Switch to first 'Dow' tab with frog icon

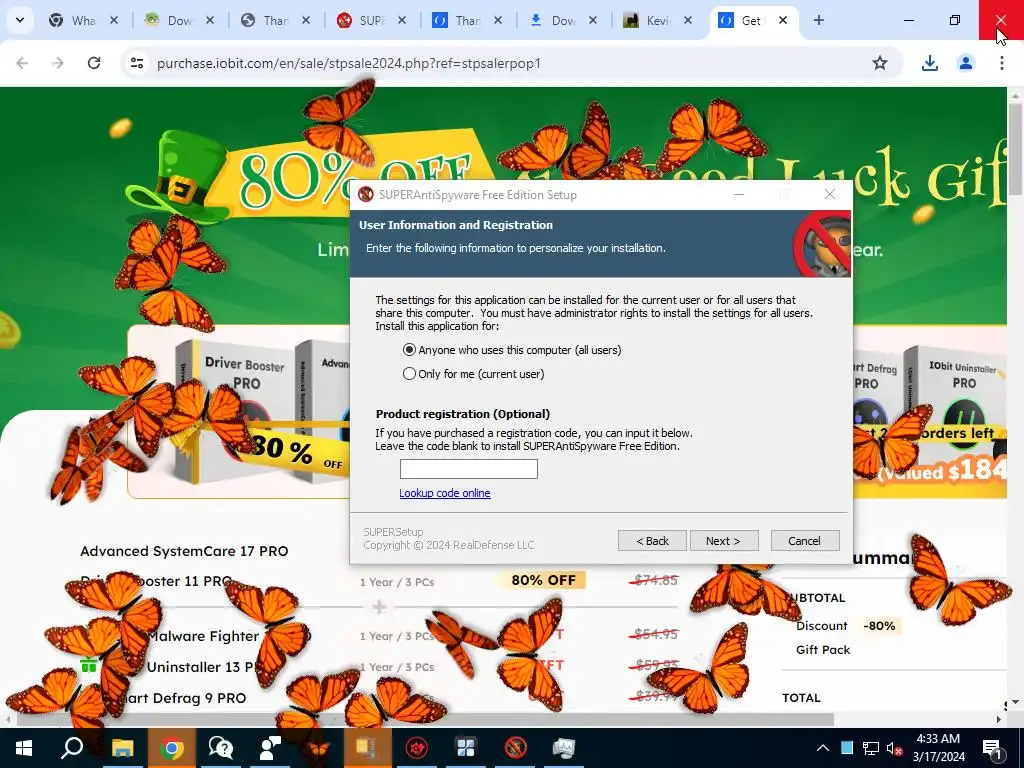(x=168, y=20)
